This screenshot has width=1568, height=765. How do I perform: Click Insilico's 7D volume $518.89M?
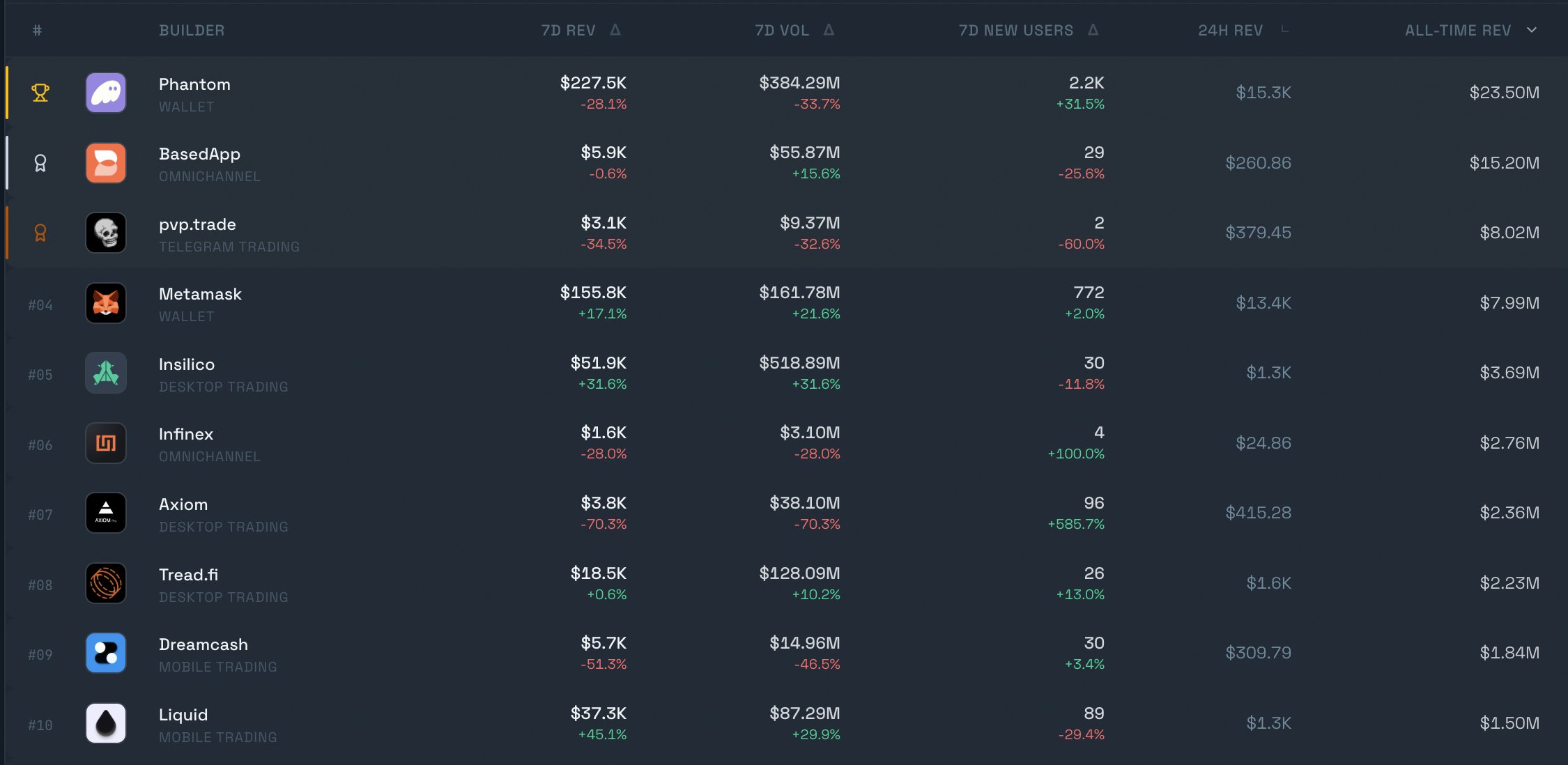[799, 363]
